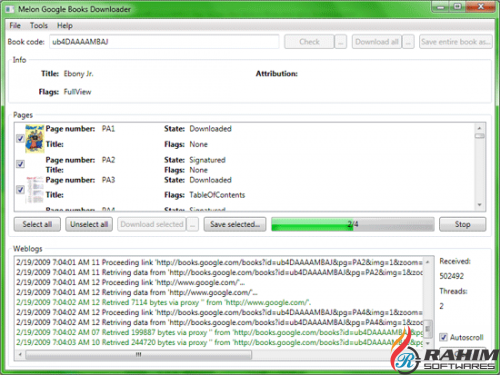Click the 'Downloaded' state of PA1
The height and width of the screenshot is (375, 500).
[210, 129]
